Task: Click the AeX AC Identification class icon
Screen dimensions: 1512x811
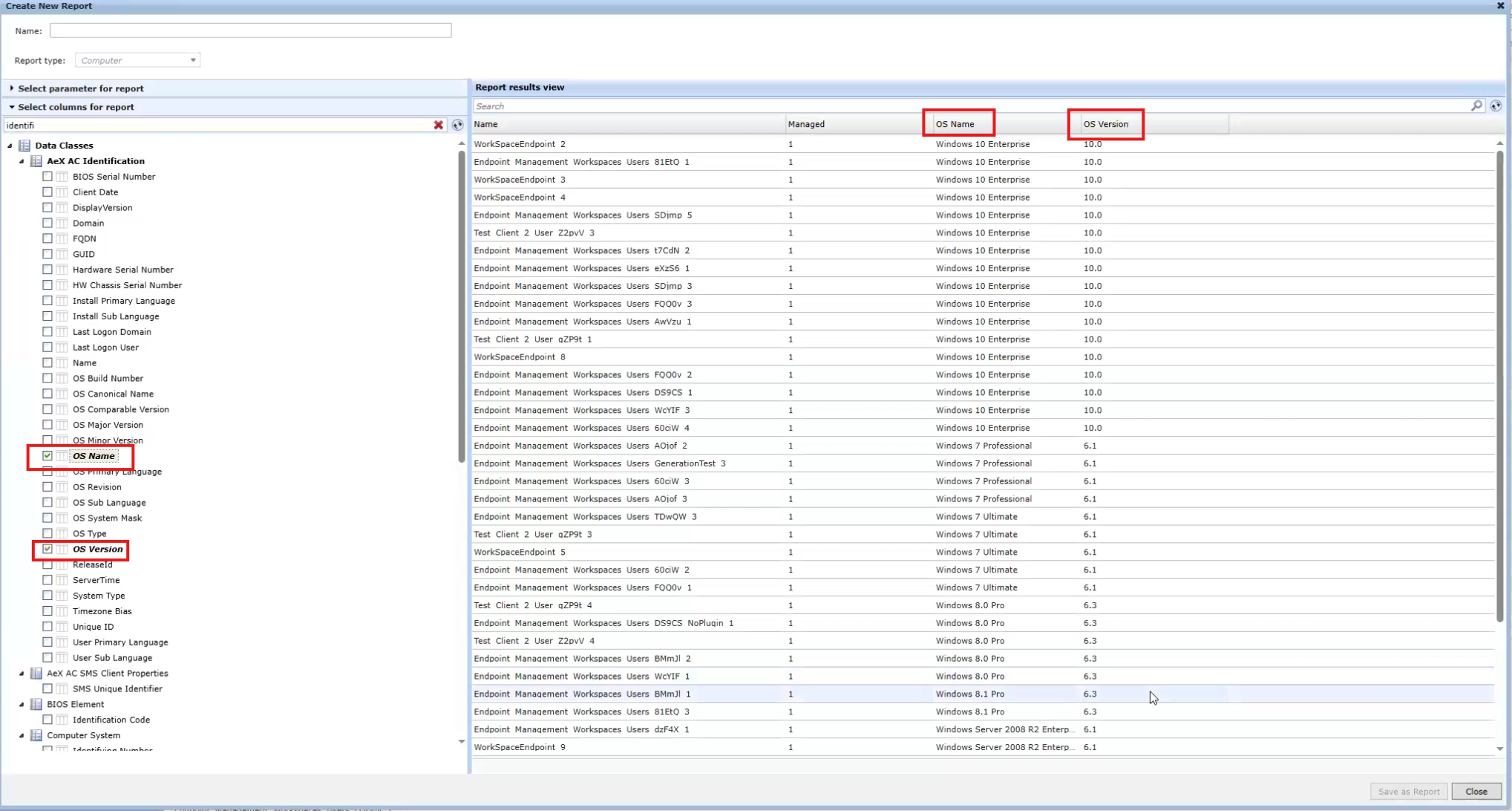Action: [x=36, y=161]
